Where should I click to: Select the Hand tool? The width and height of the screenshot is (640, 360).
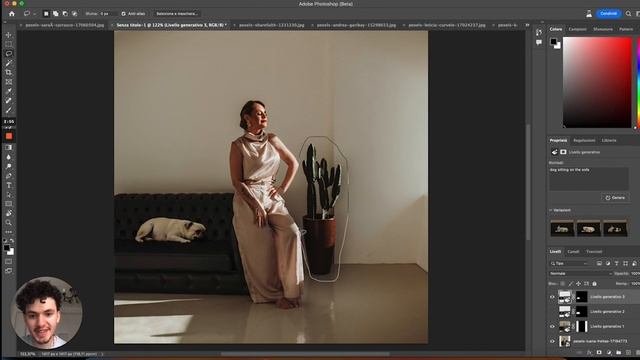pyautogui.click(x=9, y=213)
